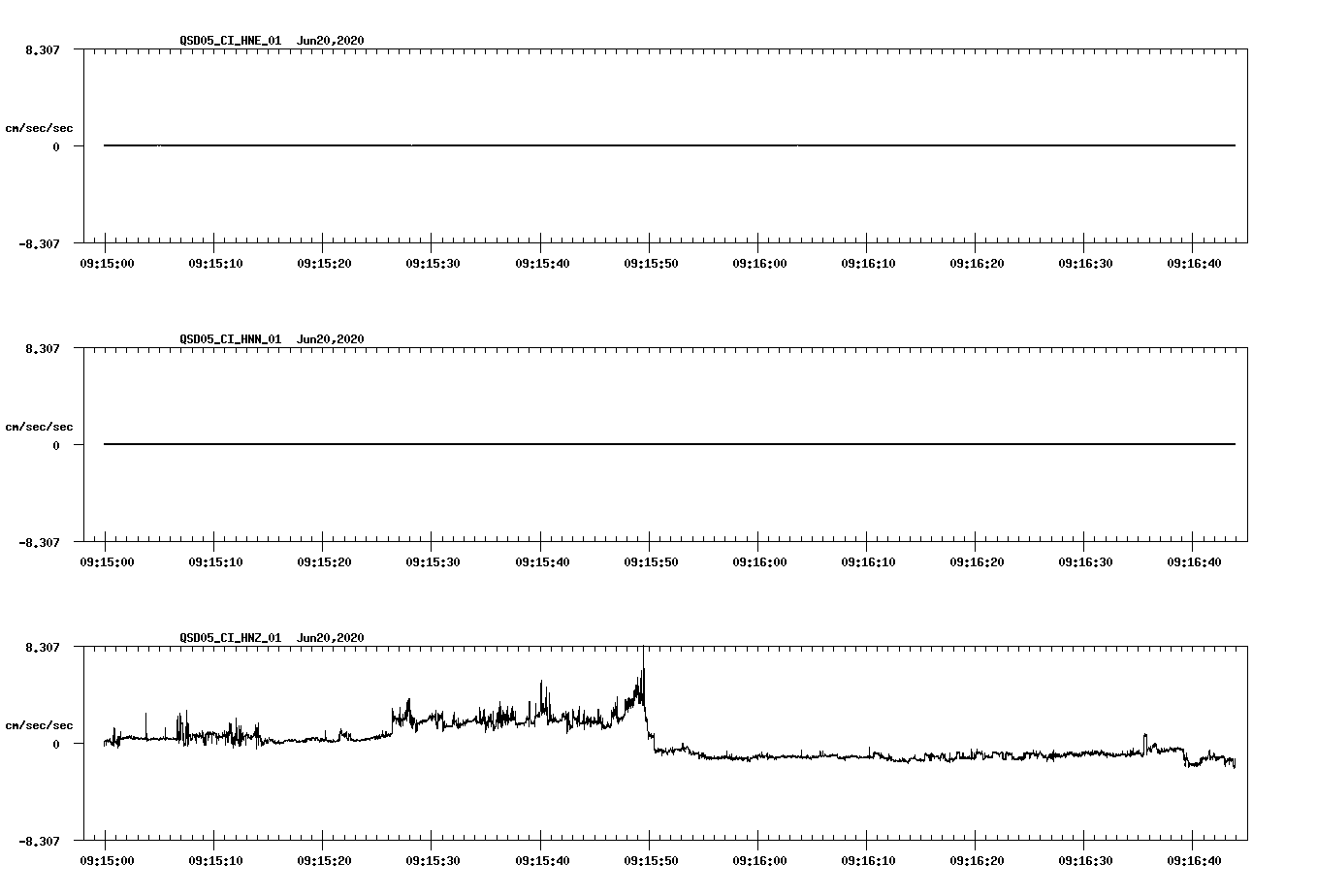Image resolution: width=1317 pixels, height=896 pixels.
Task: Click the Jun20,2020 date on HNZ plot
Action: coord(331,638)
